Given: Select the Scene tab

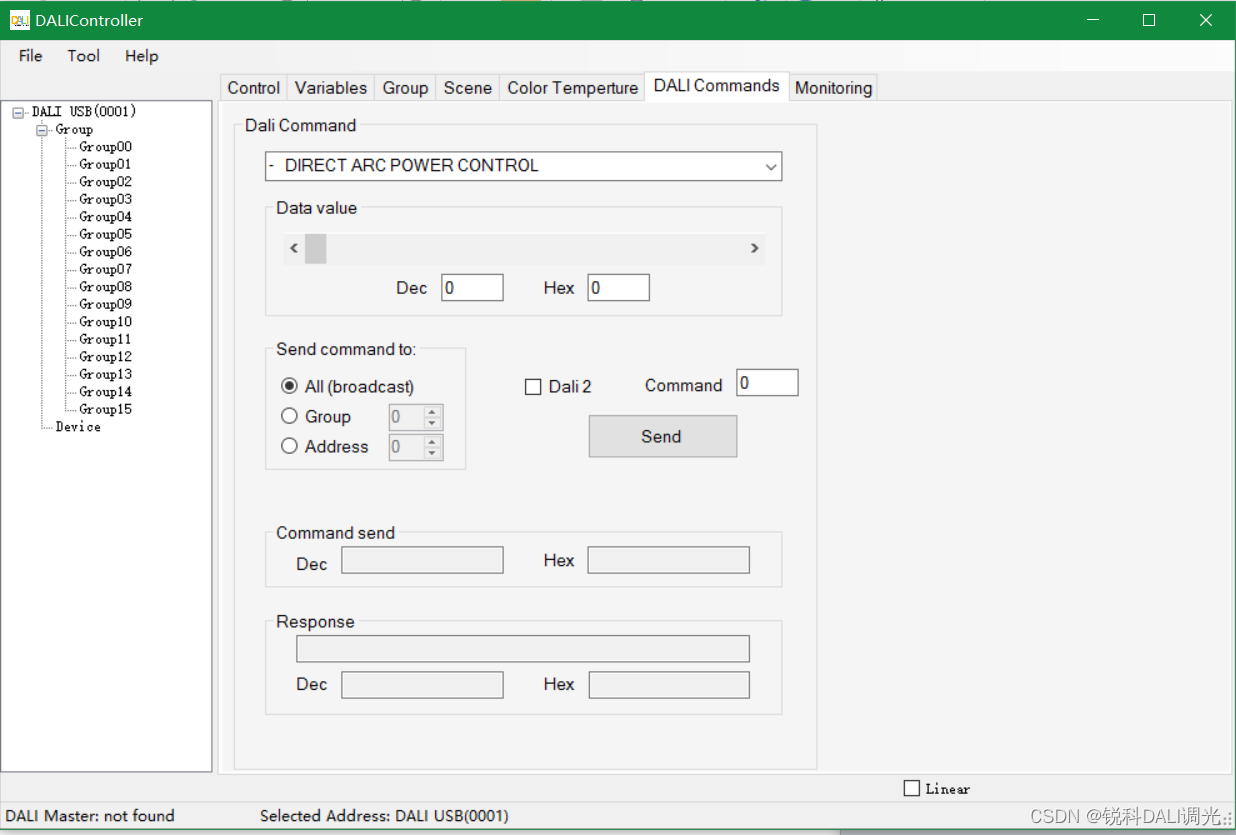Looking at the screenshot, I should coord(467,88).
